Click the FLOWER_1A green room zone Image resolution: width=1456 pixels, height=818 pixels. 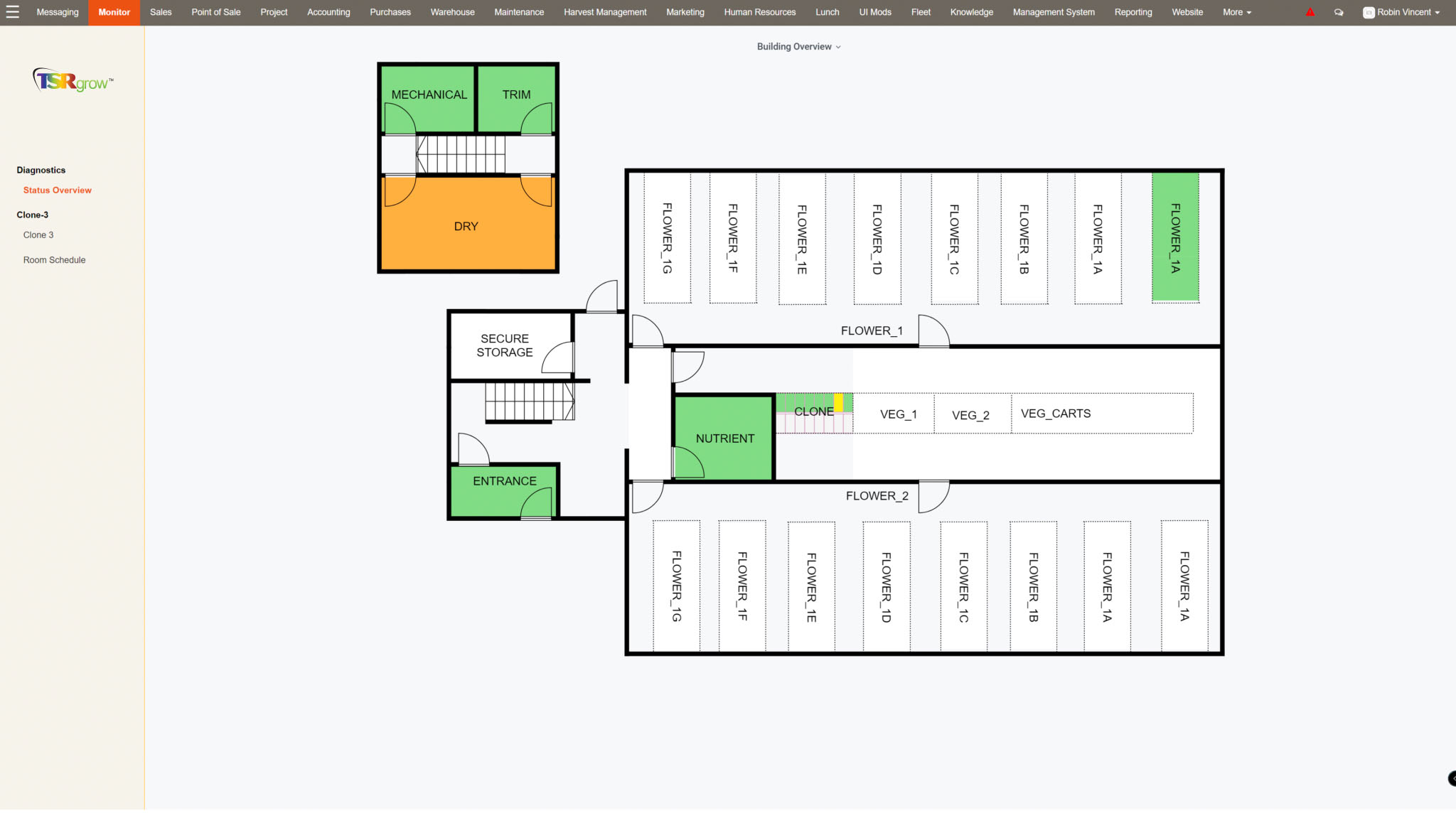pos(1175,238)
